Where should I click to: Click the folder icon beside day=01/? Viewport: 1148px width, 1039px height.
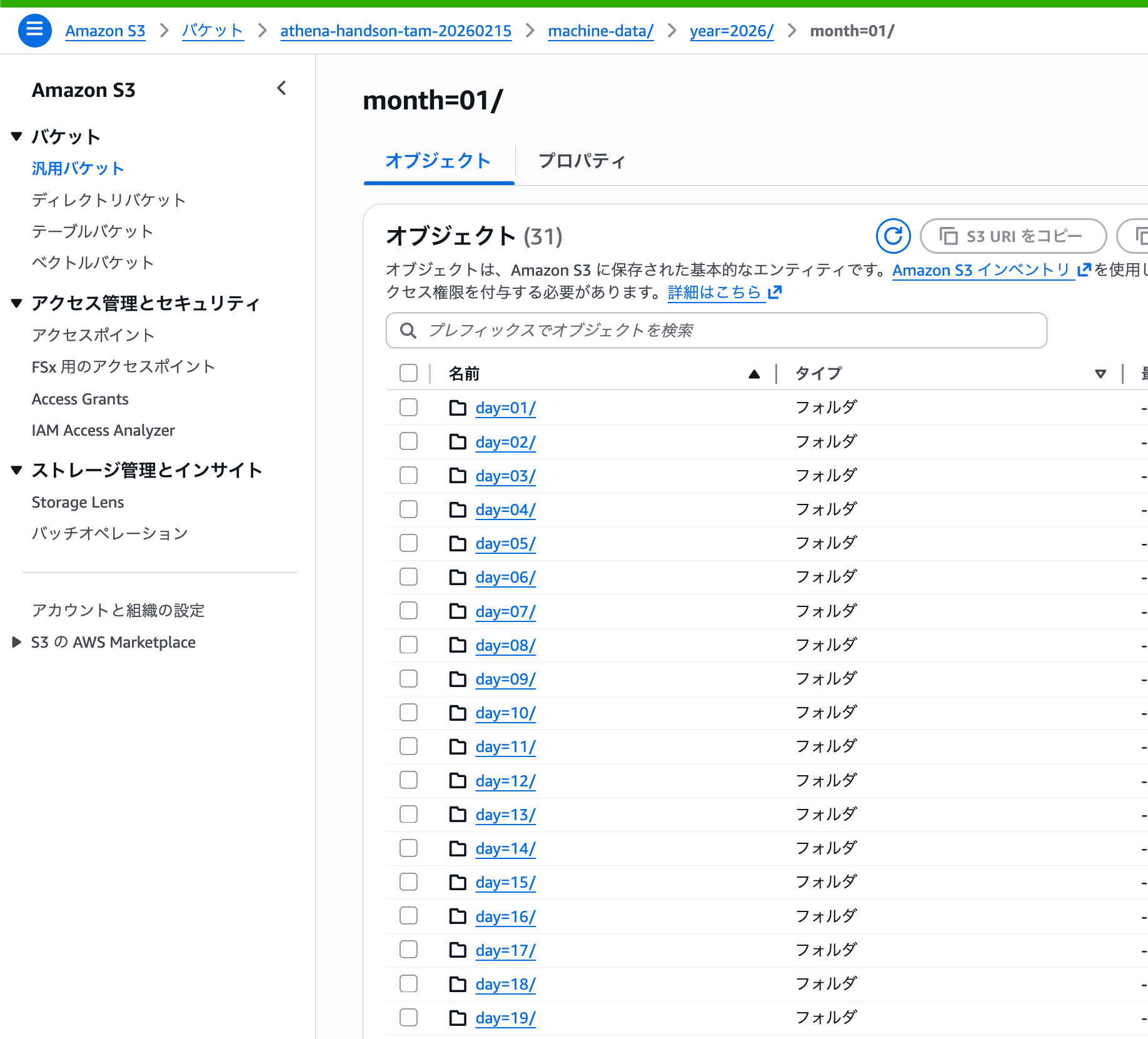[458, 408]
